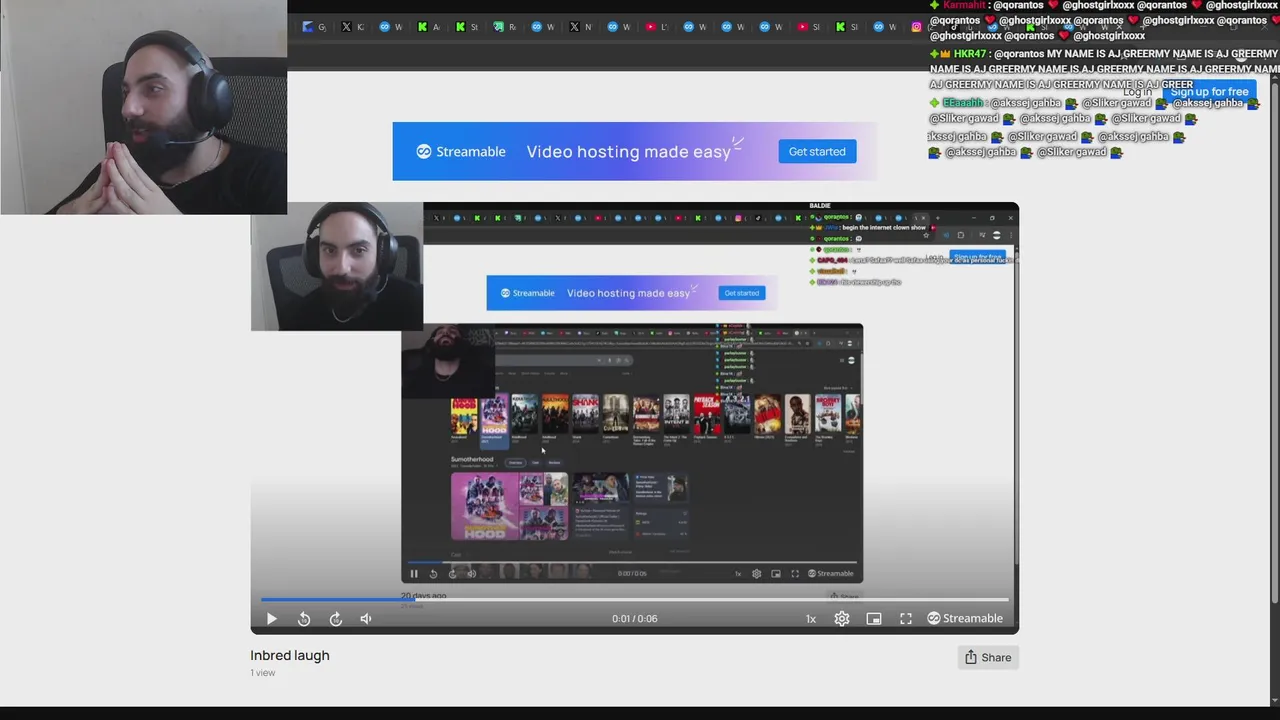Image resolution: width=1280 pixels, height=720 pixels.
Task: Open the YouTube tab labeled Sl
Action: click(809, 27)
